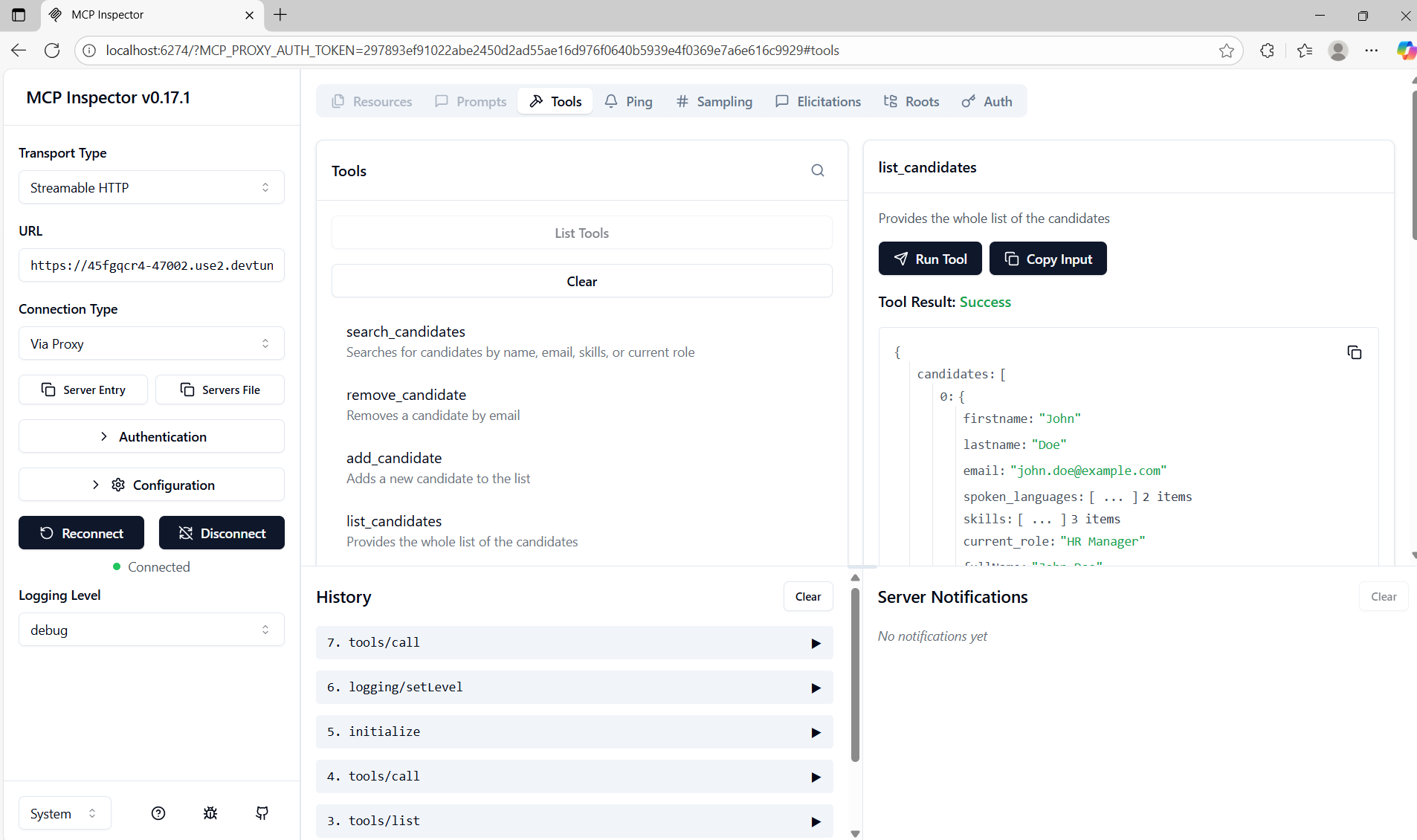Screen dimensions: 1417x840
Task: Favorite this page with the star icon
Action: tap(1227, 51)
